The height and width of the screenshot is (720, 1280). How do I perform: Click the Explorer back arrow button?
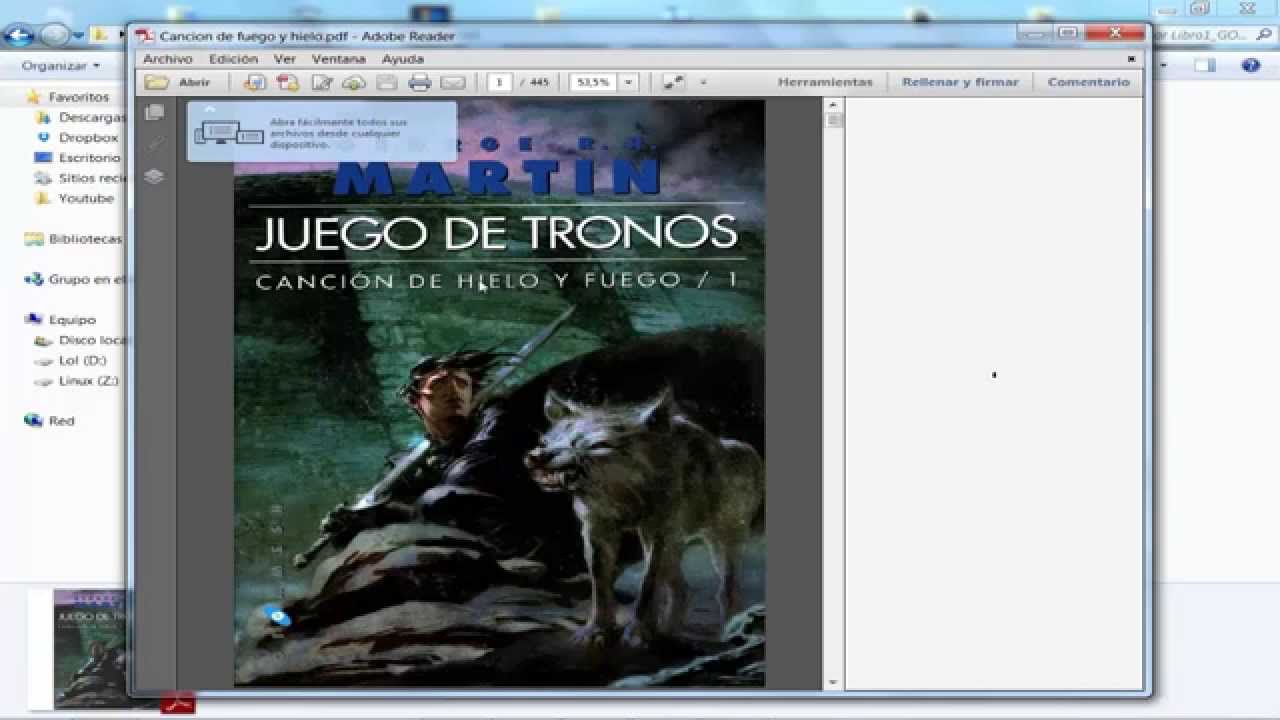coord(19,35)
